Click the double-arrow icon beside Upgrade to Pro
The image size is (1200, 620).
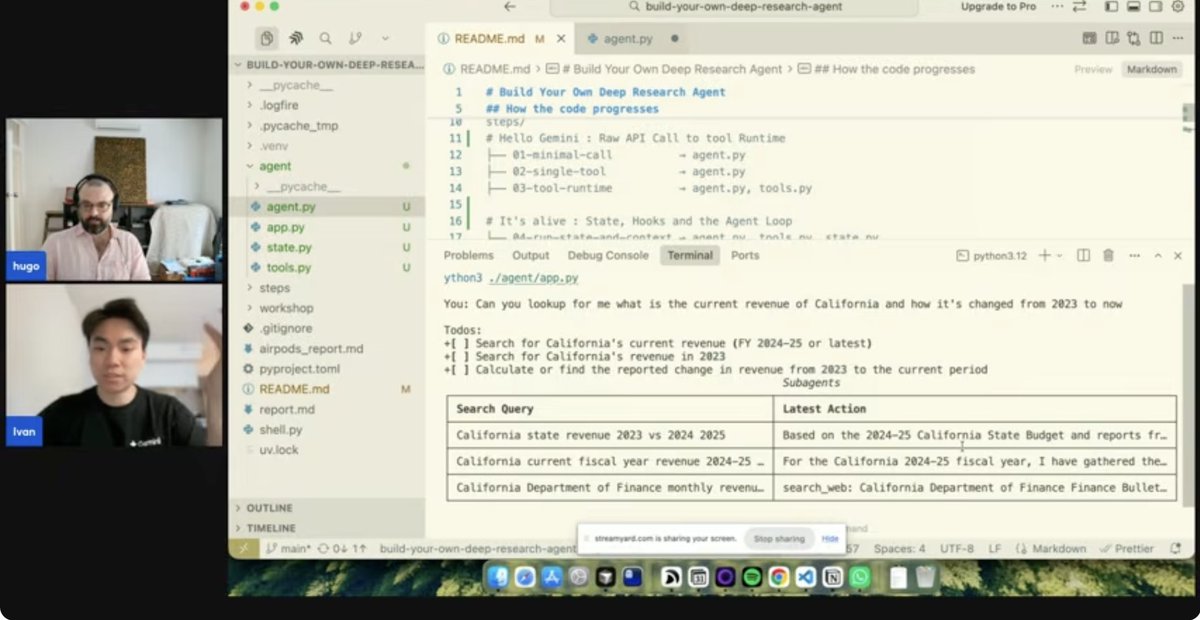(x=1080, y=7)
